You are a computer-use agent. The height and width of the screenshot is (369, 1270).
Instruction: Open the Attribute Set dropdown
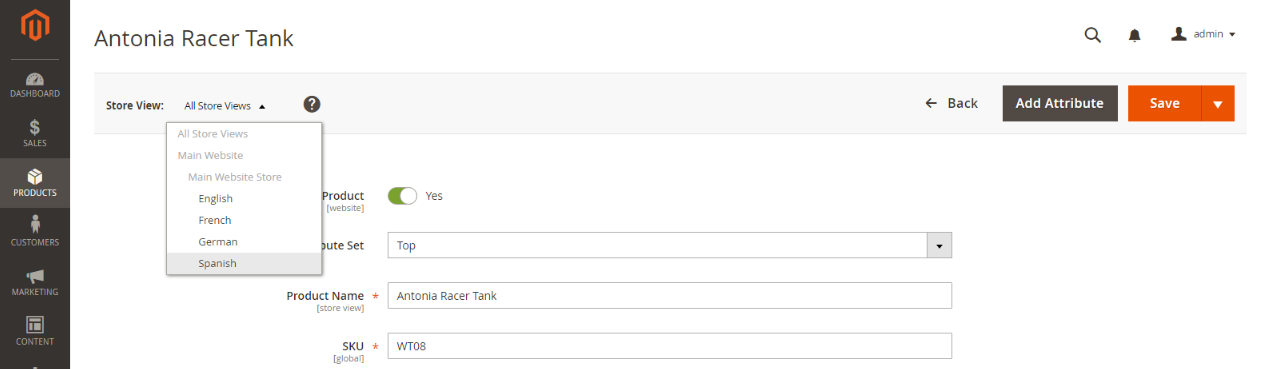(x=669, y=245)
